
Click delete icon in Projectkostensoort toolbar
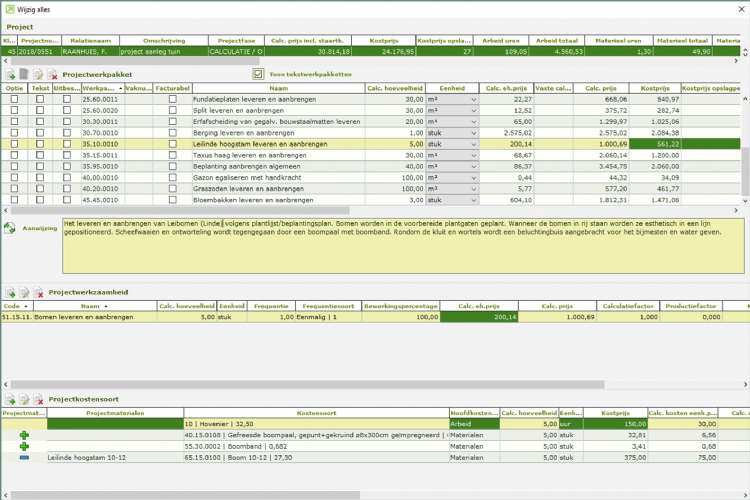(x=39, y=398)
